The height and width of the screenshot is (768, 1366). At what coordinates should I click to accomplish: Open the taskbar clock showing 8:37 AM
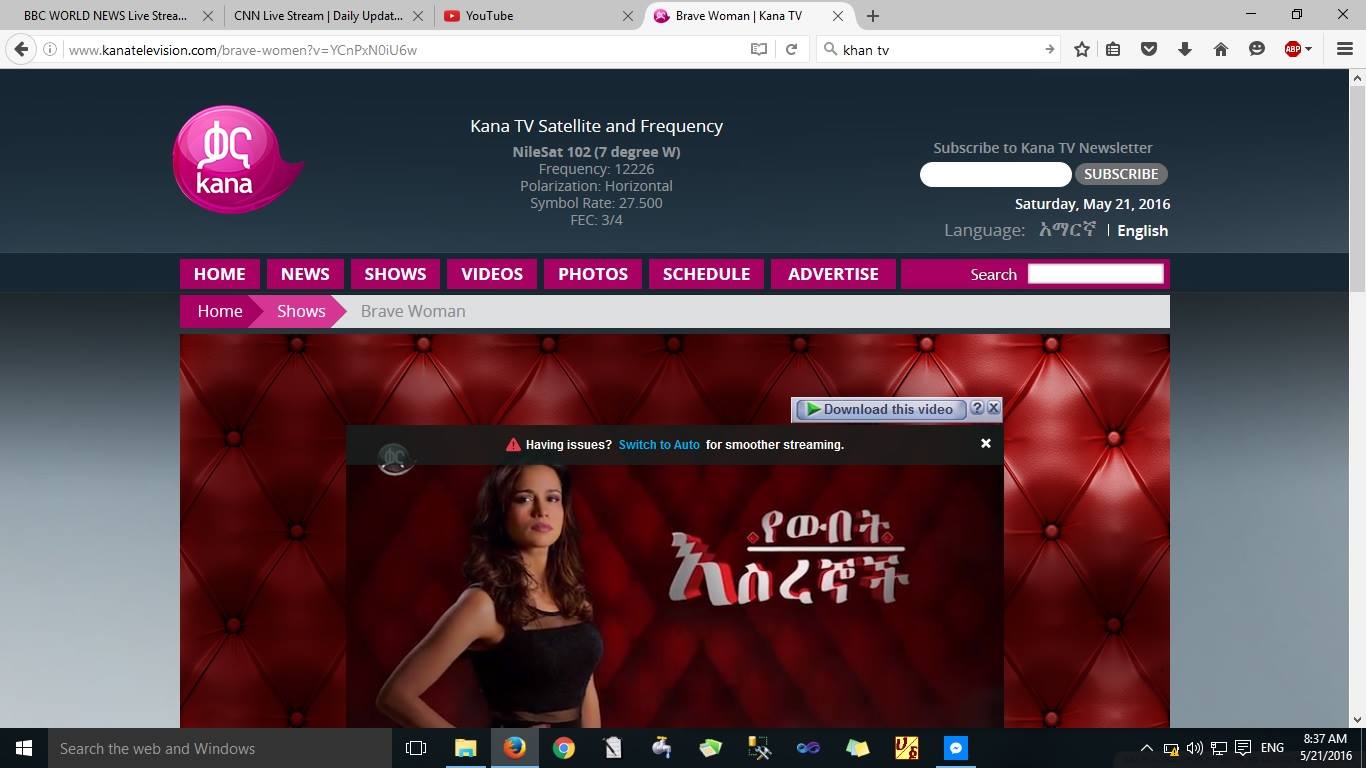1326,748
